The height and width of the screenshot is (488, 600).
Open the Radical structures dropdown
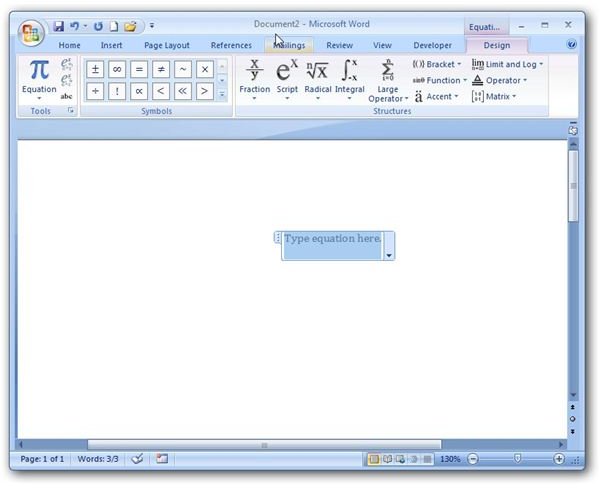point(318,80)
